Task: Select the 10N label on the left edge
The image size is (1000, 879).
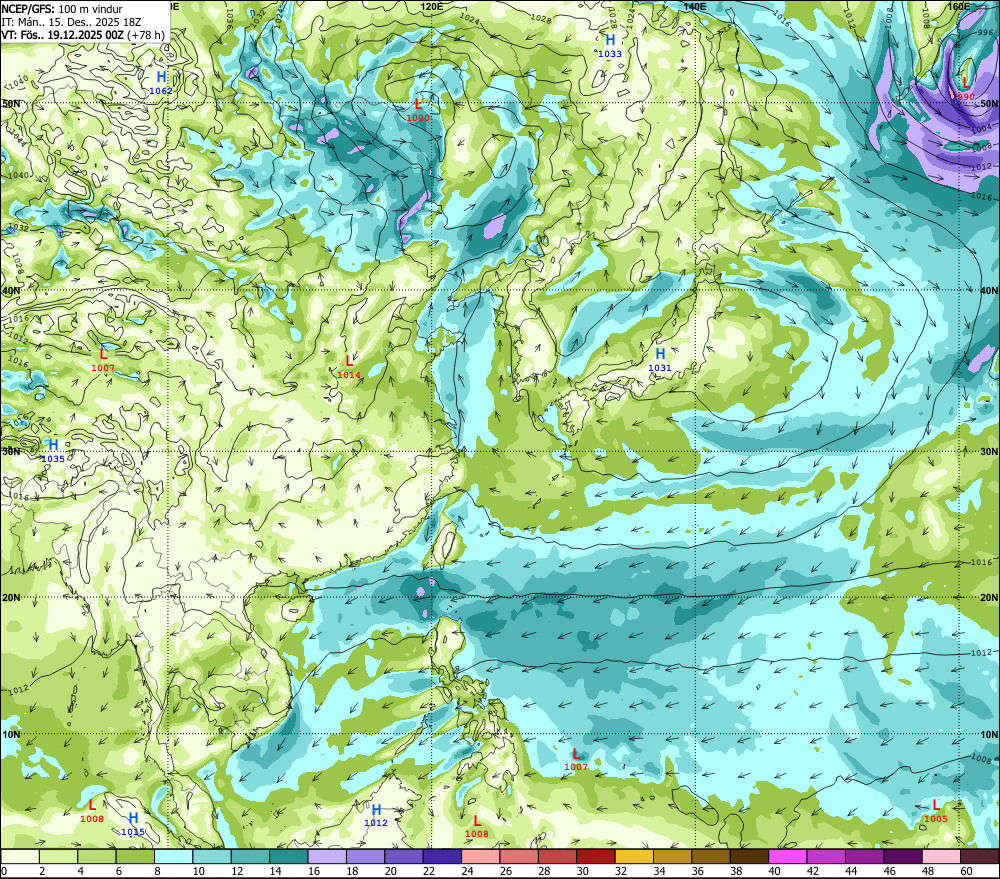Action: click(11, 735)
